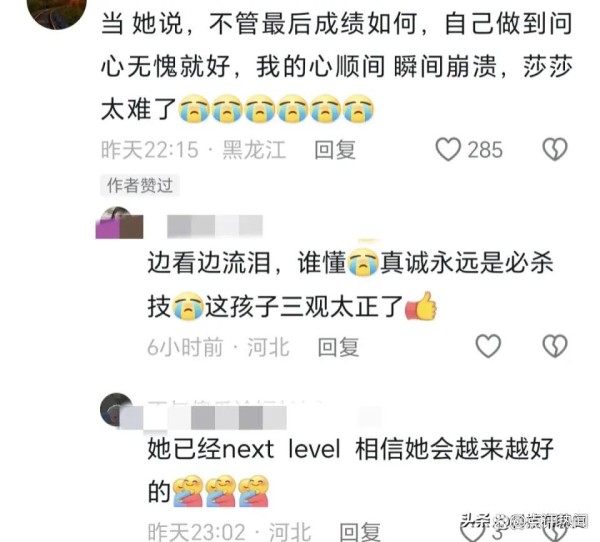
Task: Tap the thumbs-up emoji after '三观太正了'
Action: 421,306
